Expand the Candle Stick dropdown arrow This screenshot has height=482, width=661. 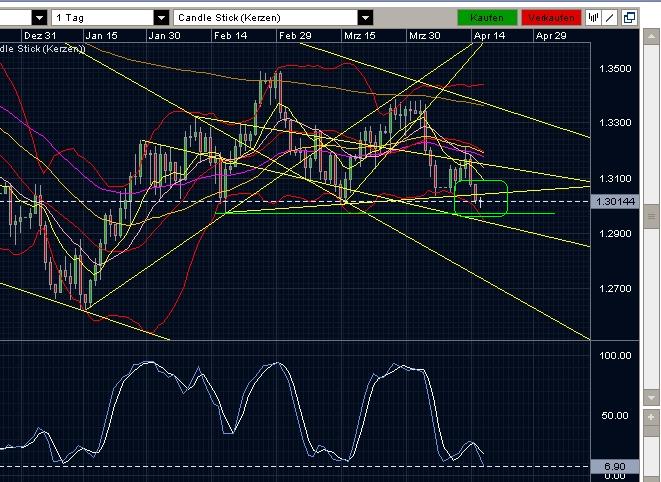point(365,18)
